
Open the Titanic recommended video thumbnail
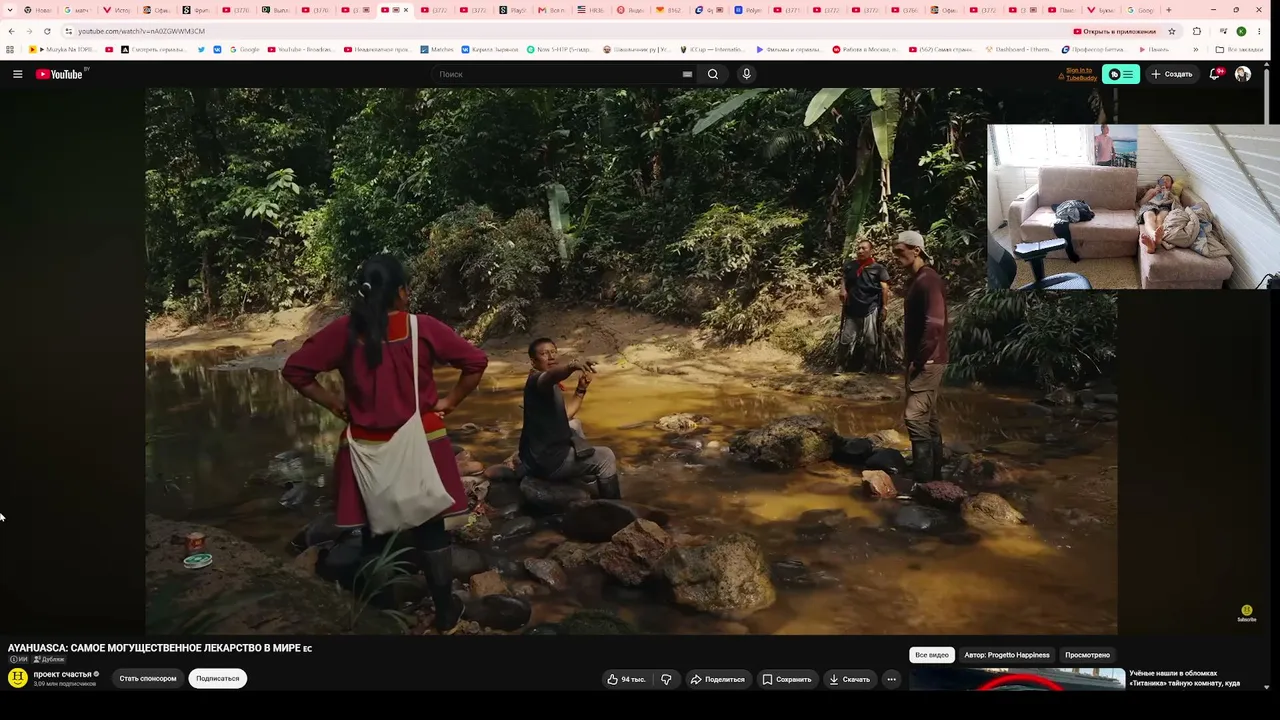pos(1017,679)
